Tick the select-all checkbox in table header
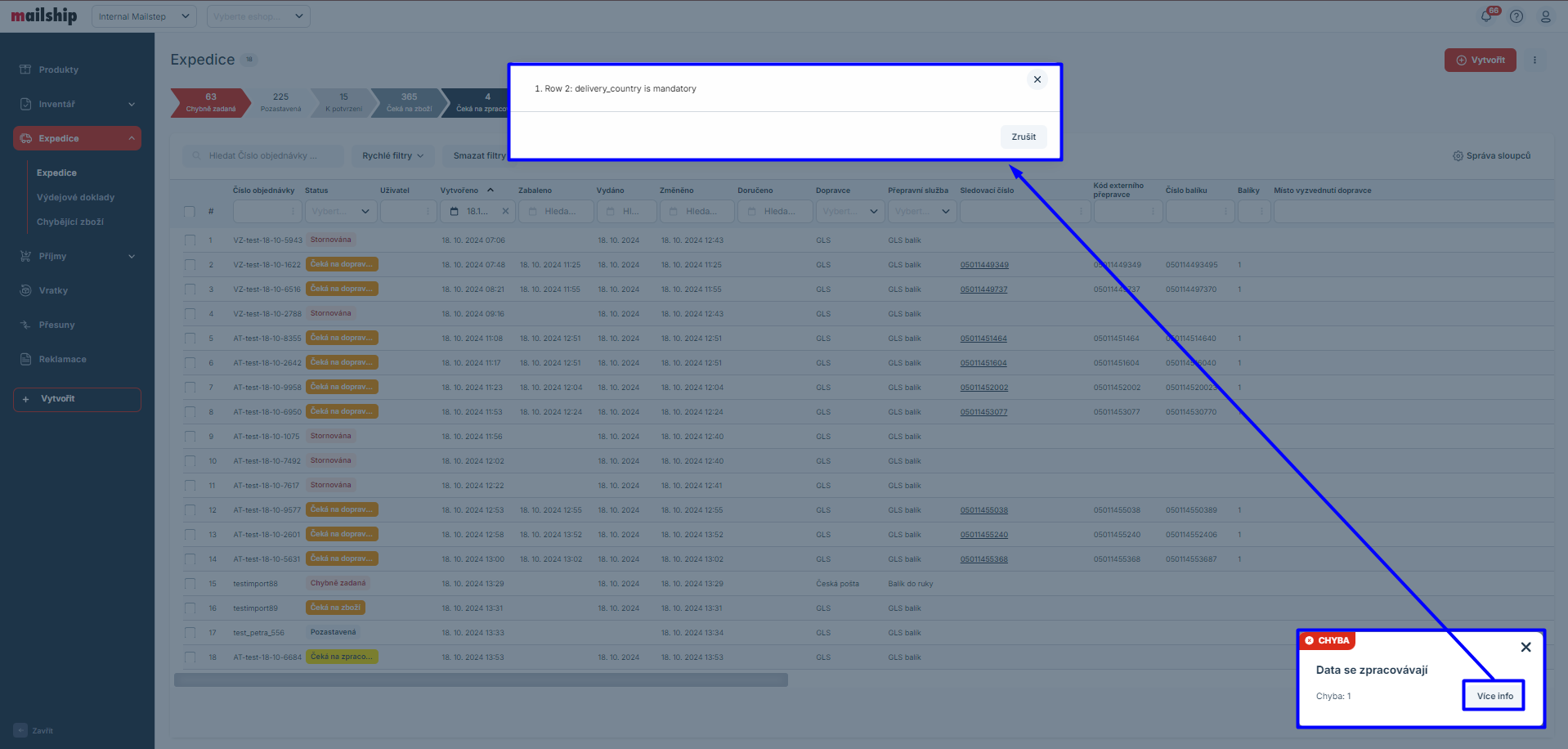The width and height of the screenshot is (1568, 749). click(190, 212)
